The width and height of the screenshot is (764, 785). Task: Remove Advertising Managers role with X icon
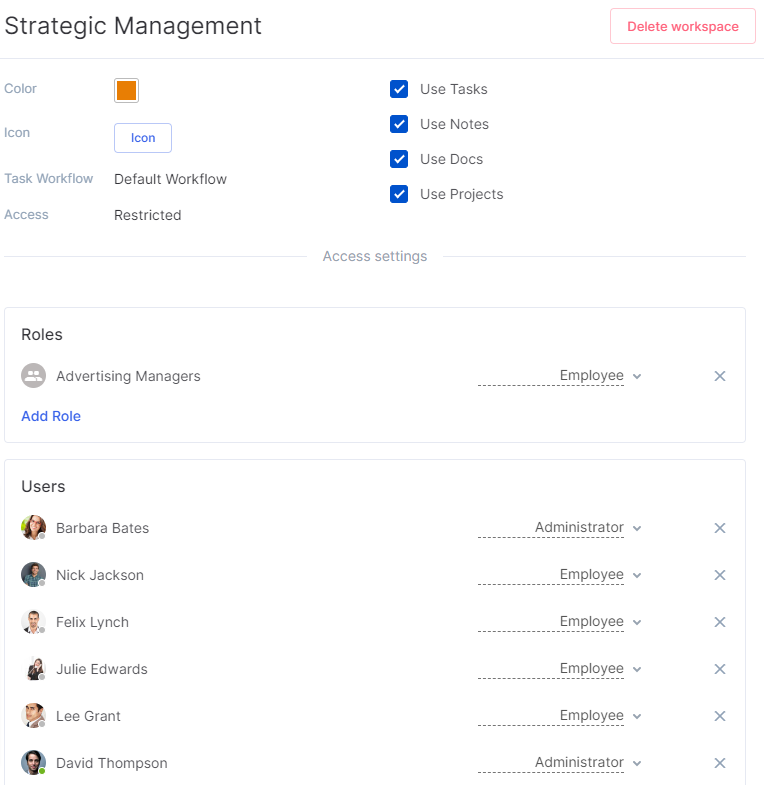[719, 376]
